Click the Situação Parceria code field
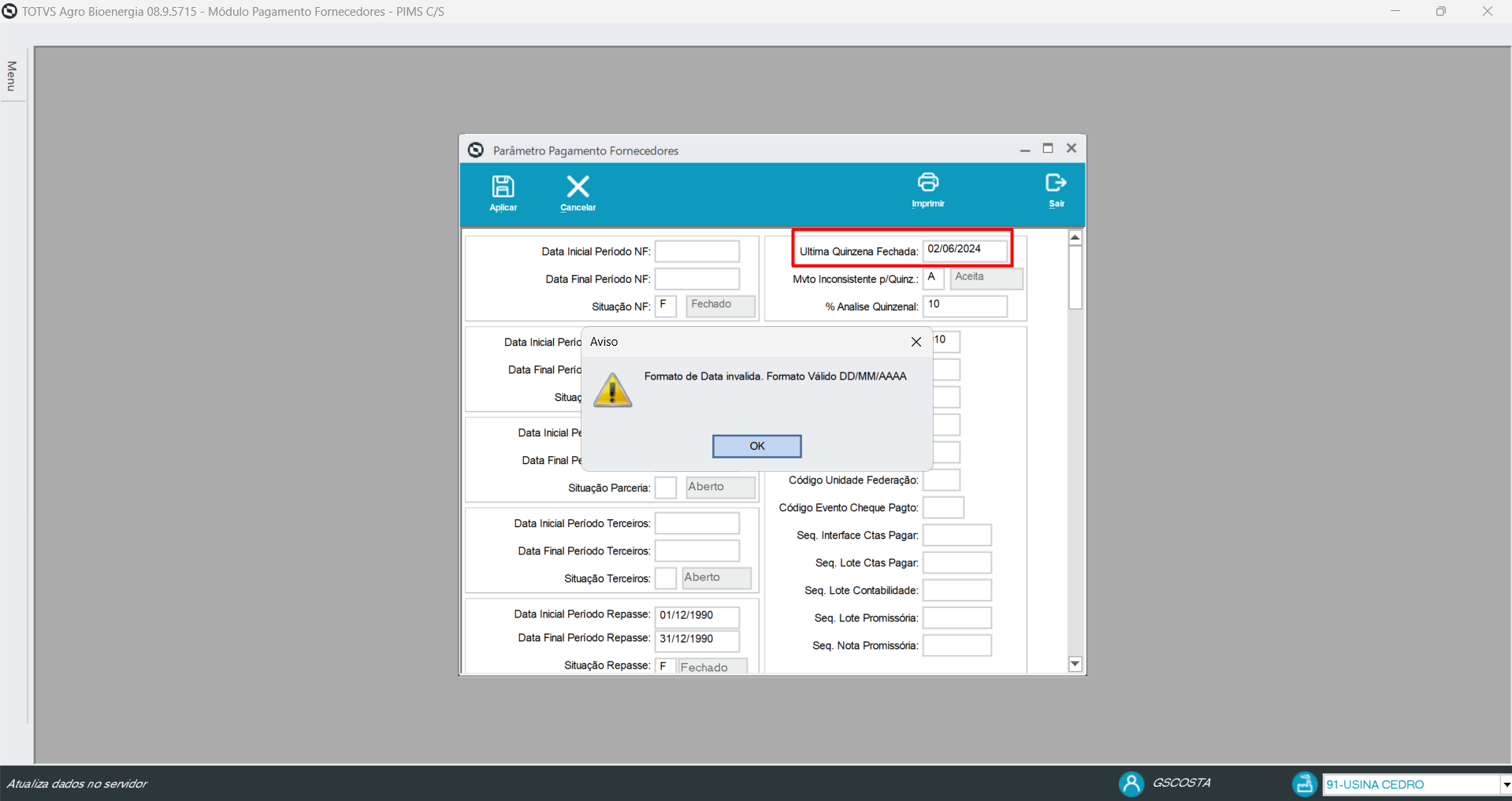 [666, 488]
